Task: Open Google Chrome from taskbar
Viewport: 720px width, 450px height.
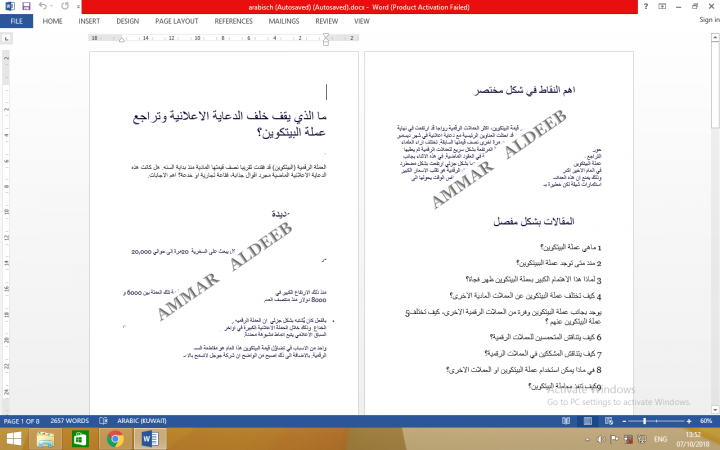Action: click(115, 439)
